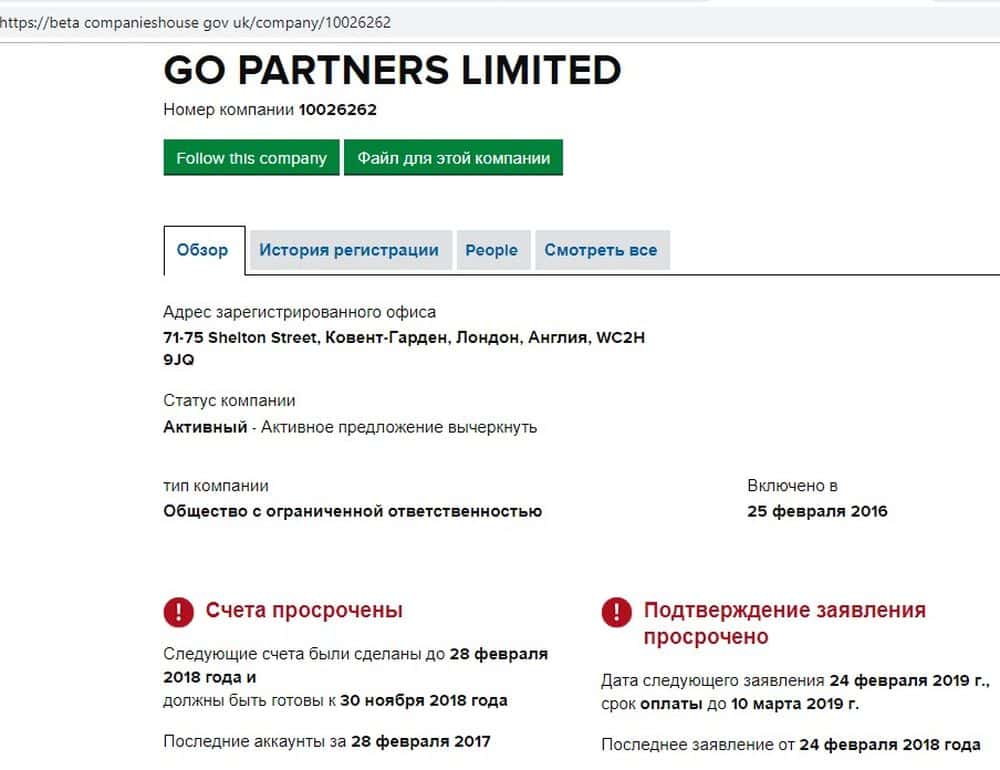Viewport: 1000px width, 770px height.
Task: Click the Последнее заявление от 24 февраля 2018 line
Action: [x=790, y=745]
